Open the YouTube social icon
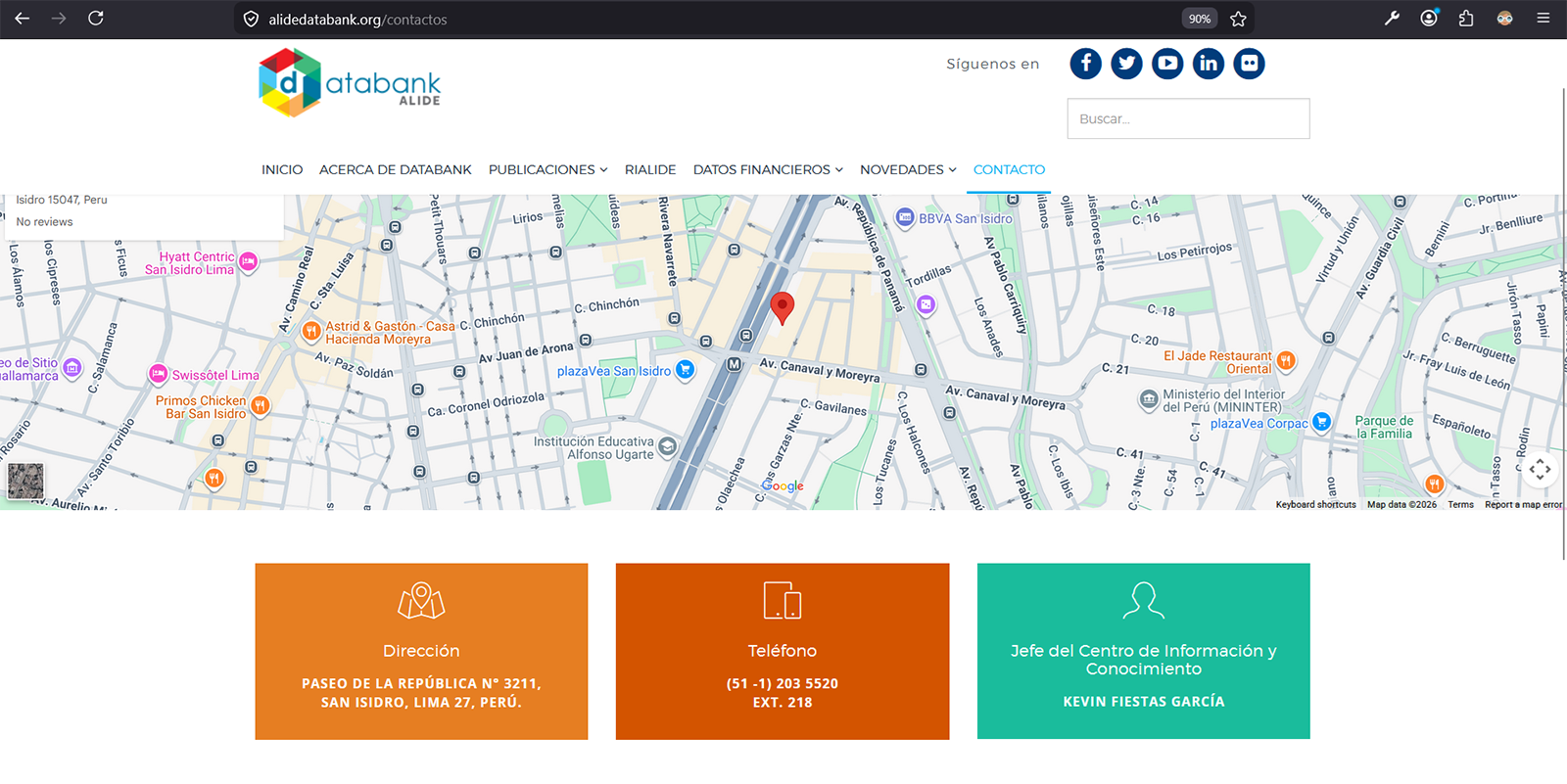The height and width of the screenshot is (784, 1567). (x=1167, y=64)
